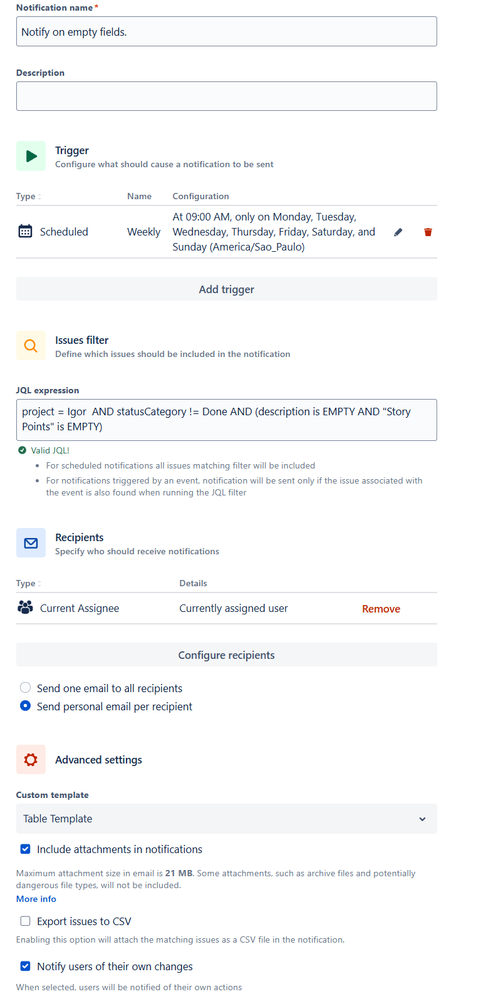
Task: Remove the Current Assignee recipient
Action: pos(381,609)
